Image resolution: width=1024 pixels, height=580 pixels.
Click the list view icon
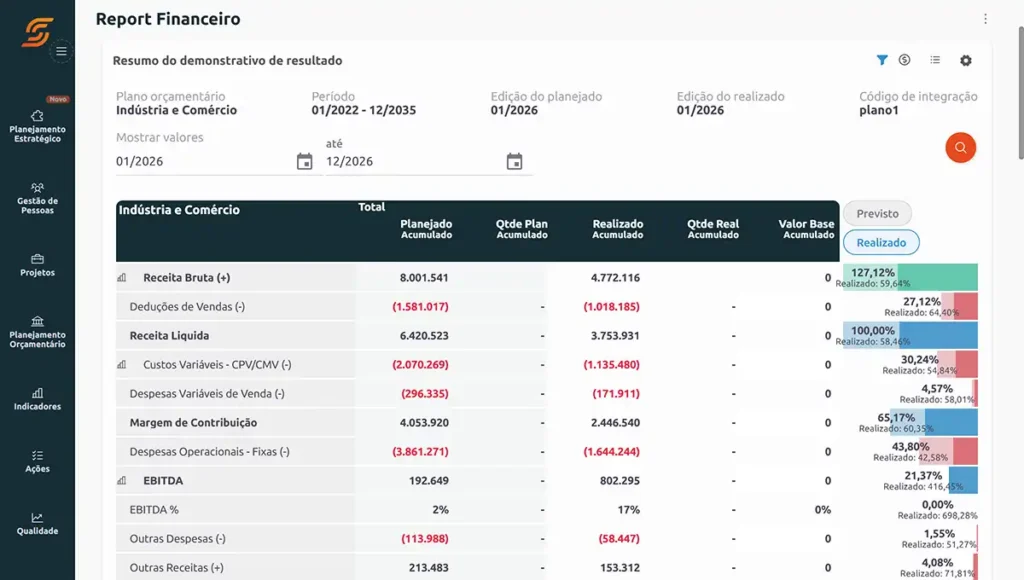(x=935, y=60)
